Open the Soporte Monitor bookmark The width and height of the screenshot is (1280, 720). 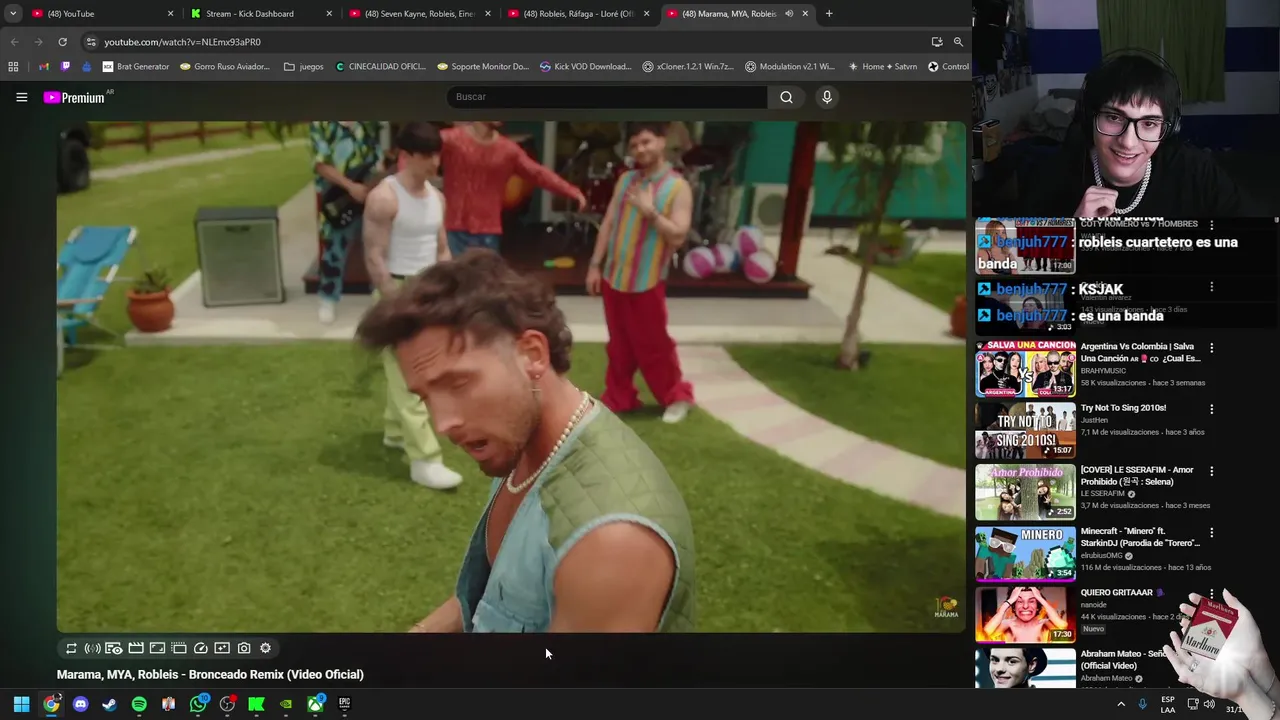(484, 67)
